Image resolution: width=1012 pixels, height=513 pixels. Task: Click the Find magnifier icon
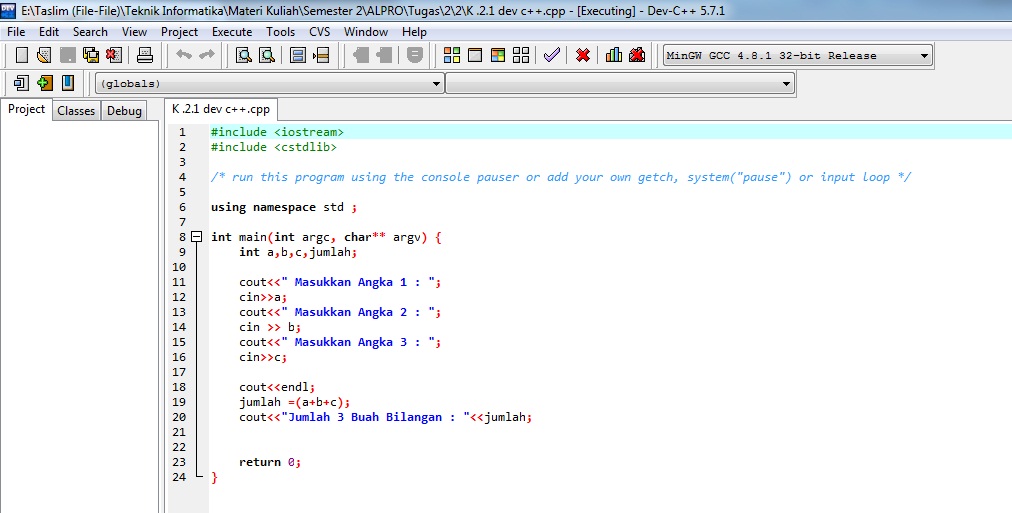coord(243,55)
